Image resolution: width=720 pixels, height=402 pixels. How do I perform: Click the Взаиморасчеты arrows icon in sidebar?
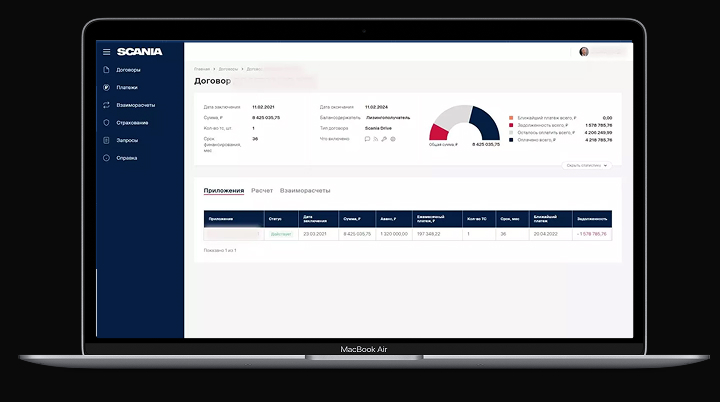point(106,105)
